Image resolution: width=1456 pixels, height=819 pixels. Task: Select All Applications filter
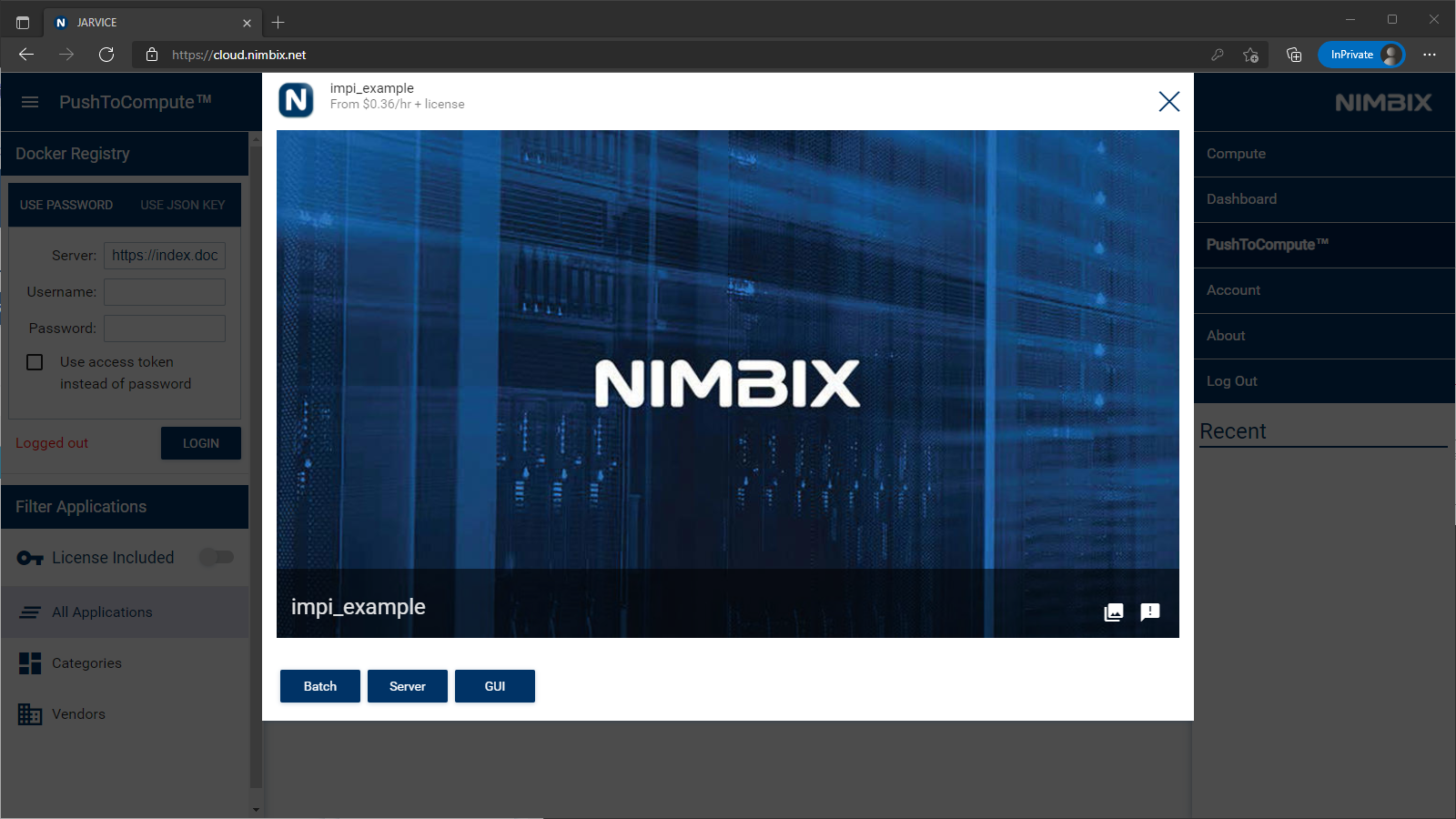click(125, 612)
